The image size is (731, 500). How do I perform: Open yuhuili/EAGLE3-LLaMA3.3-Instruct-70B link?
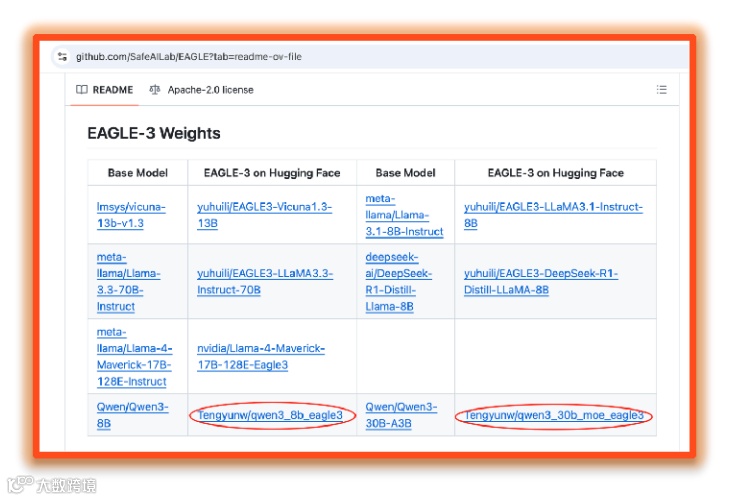(x=265, y=281)
